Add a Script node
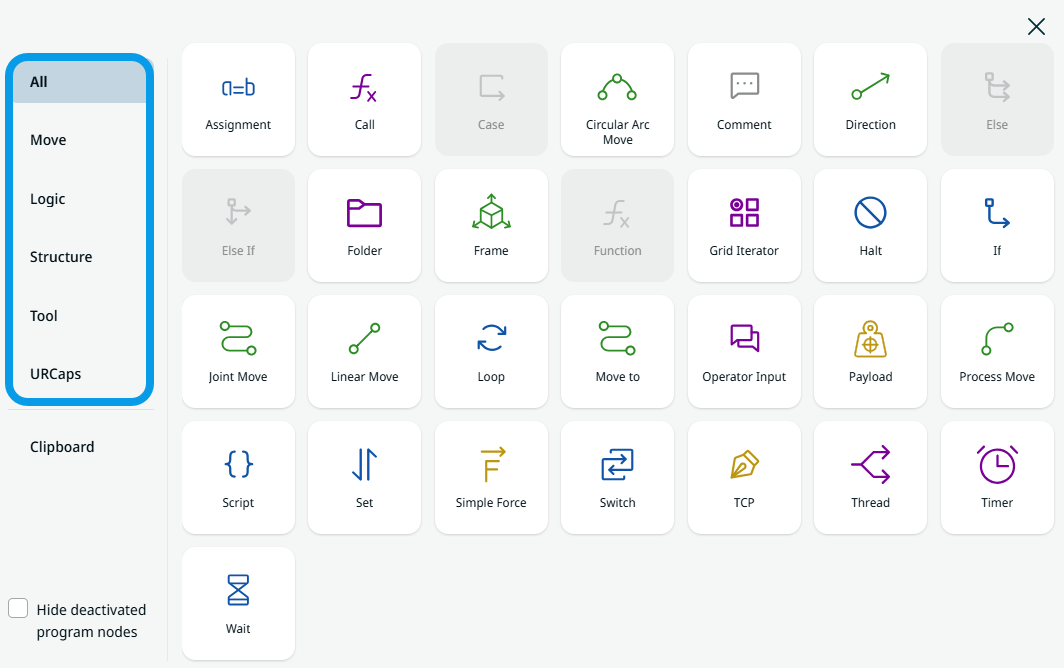 (238, 478)
